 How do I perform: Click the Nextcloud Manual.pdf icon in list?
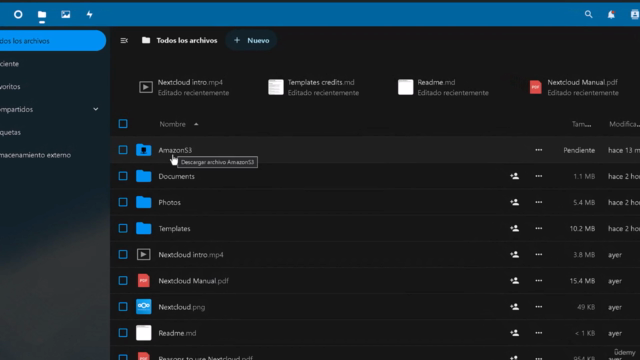pyautogui.click(x=144, y=281)
